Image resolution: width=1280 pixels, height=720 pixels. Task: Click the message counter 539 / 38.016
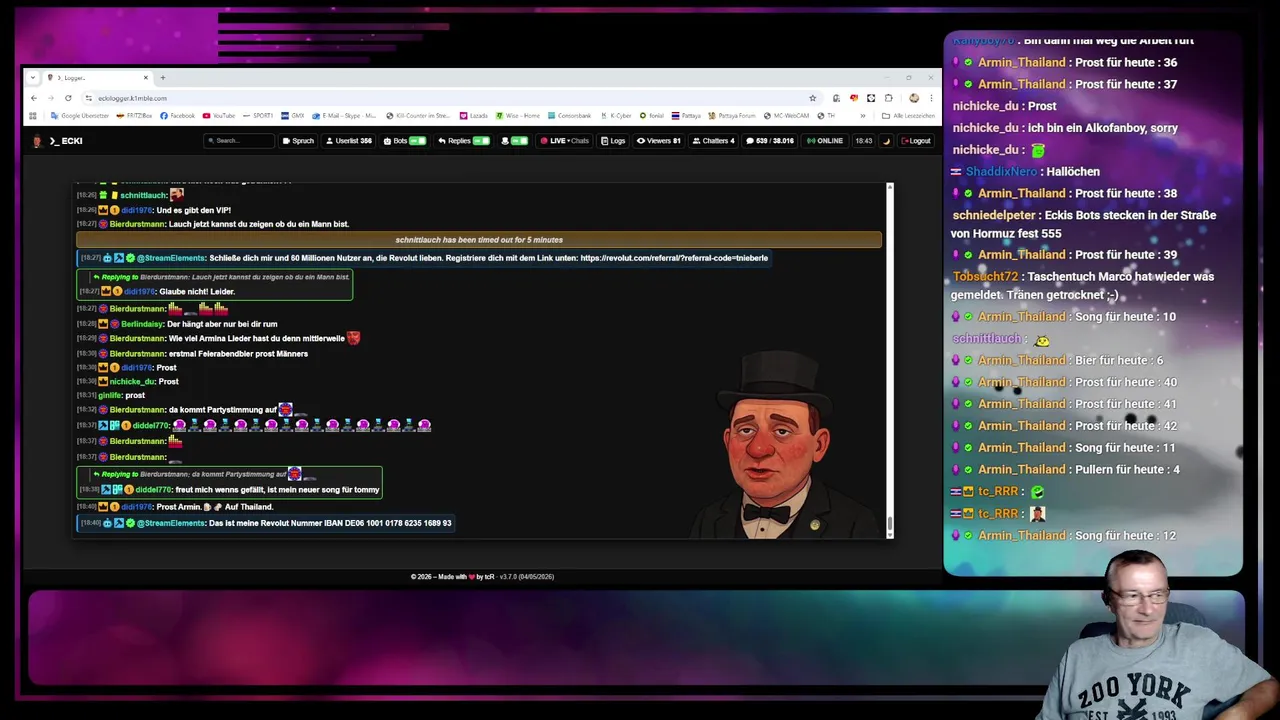point(770,141)
